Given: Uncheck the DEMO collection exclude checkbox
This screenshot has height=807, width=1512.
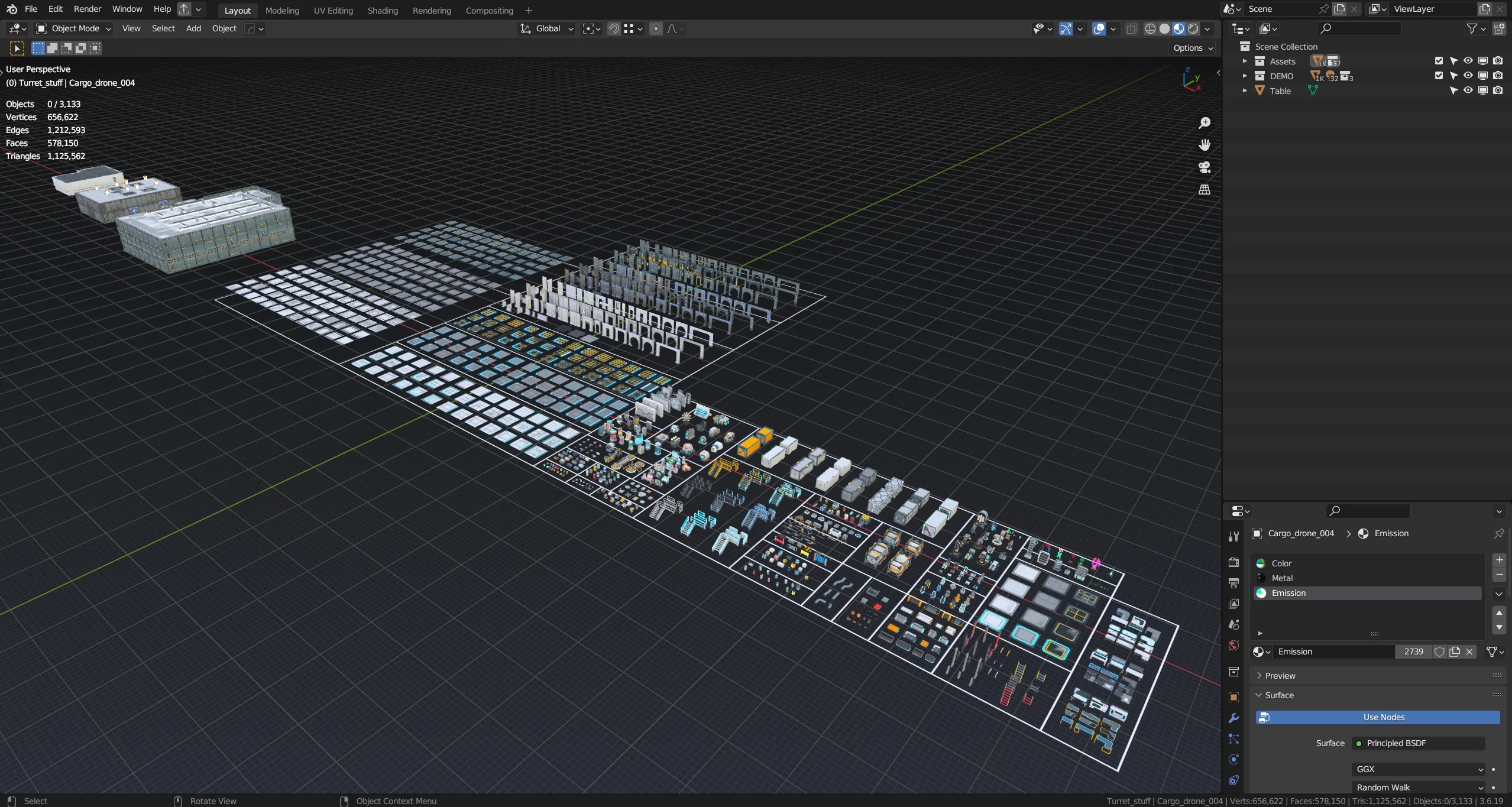Looking at the screenshot, I should pyautogui.click(x=1439, y=76).
